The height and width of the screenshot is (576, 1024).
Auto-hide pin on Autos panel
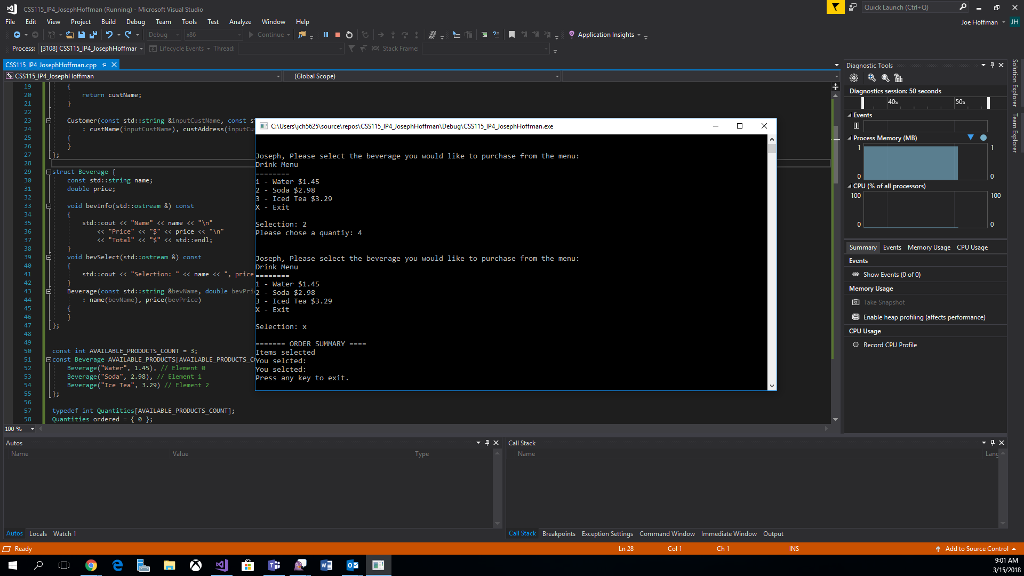point(487,443)
